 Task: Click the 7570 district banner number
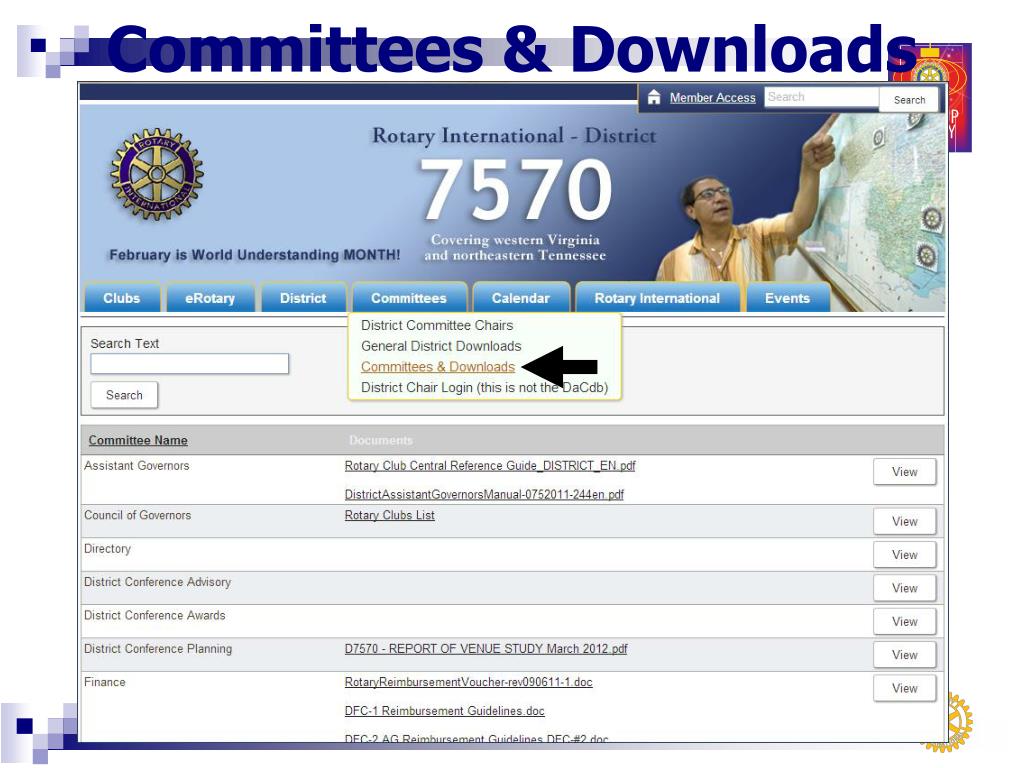coord(516,189)
